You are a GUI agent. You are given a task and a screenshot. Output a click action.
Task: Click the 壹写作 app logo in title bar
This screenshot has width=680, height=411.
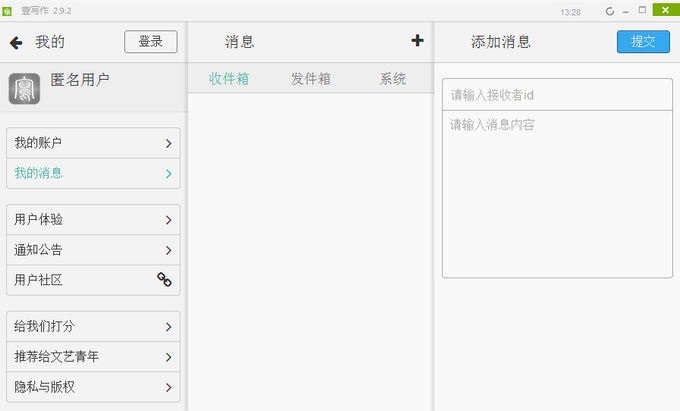click(7, 11)
